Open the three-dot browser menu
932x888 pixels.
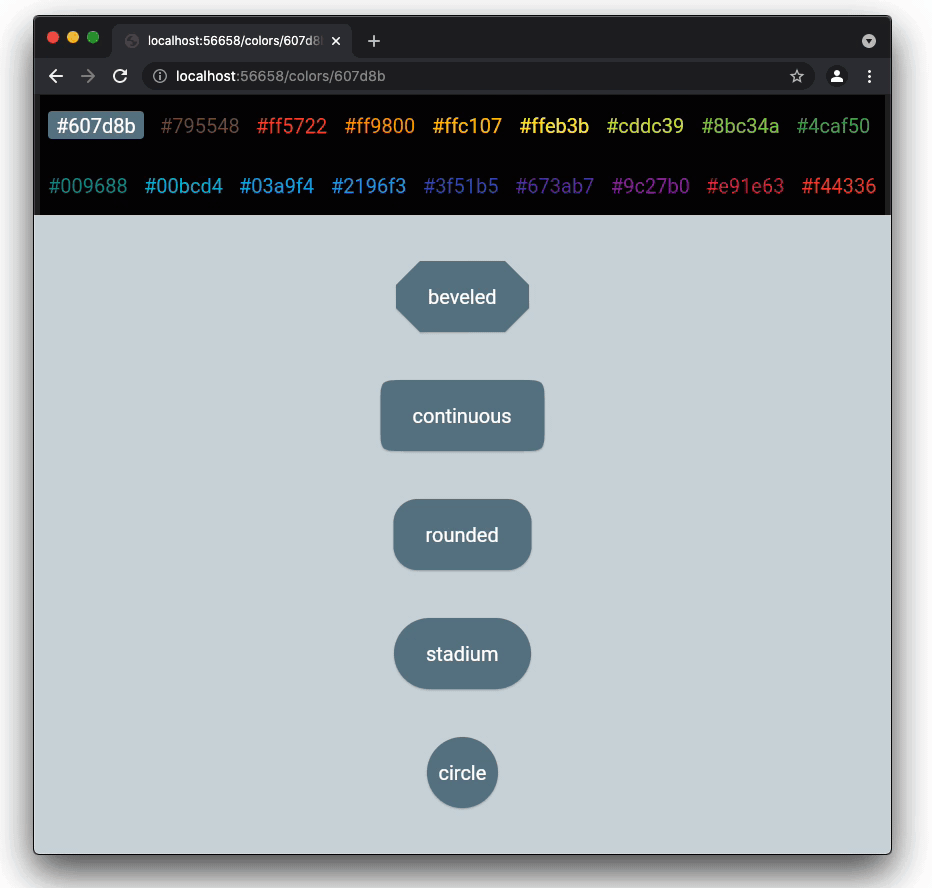(x=869, y=76)
